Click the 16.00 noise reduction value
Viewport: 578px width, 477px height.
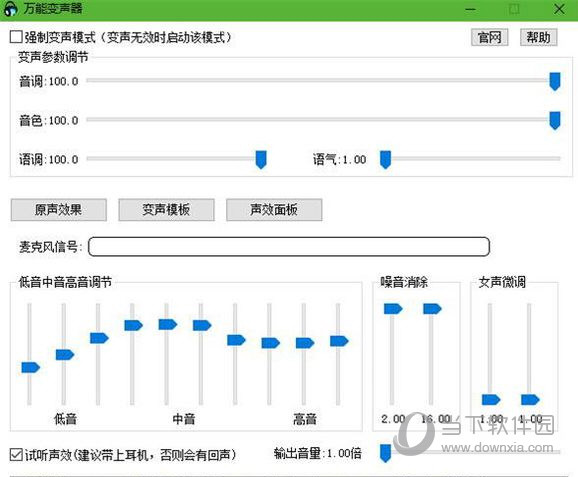[436, 419]
